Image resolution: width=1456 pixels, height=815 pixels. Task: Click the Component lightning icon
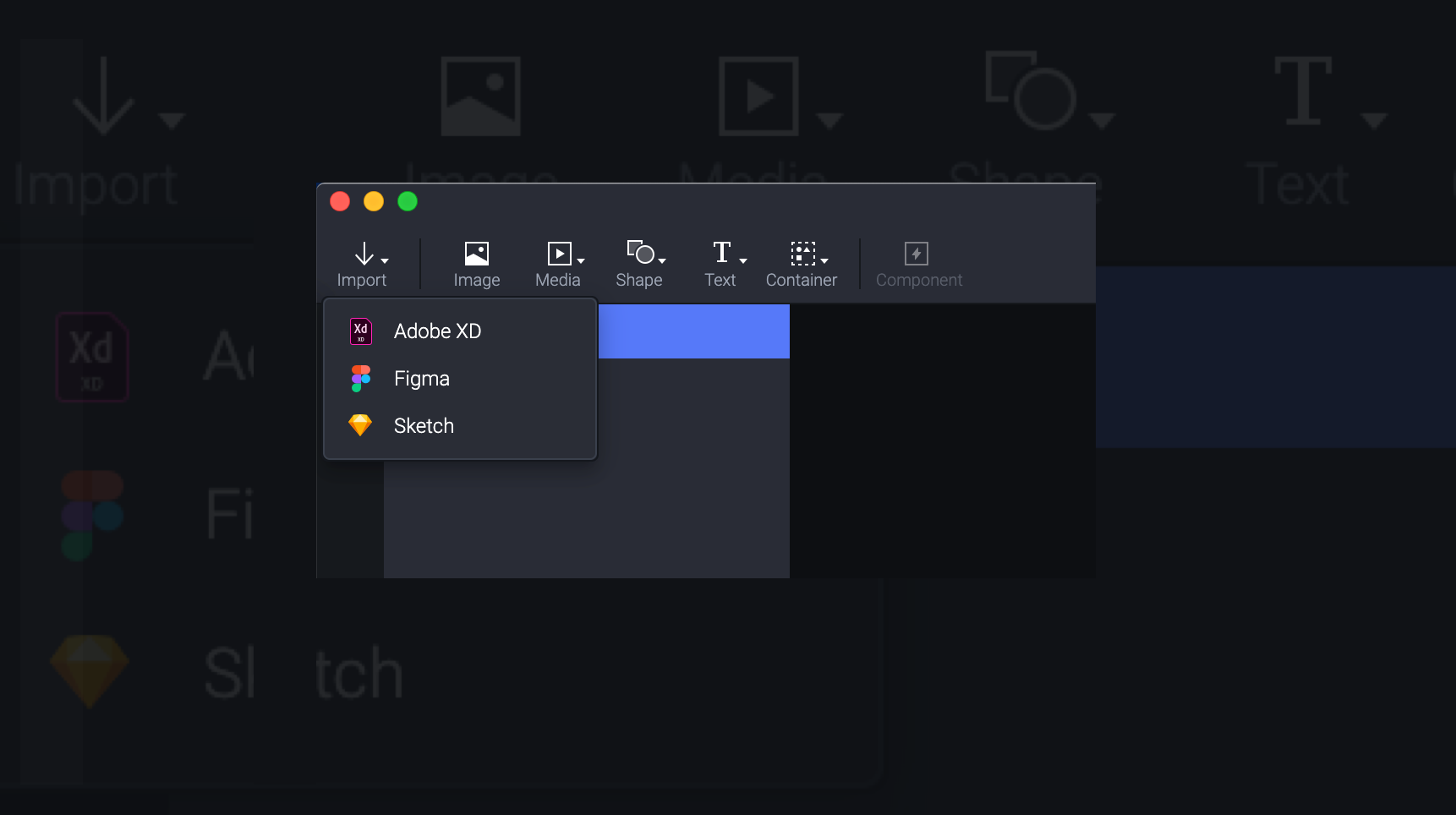(917, 253)
